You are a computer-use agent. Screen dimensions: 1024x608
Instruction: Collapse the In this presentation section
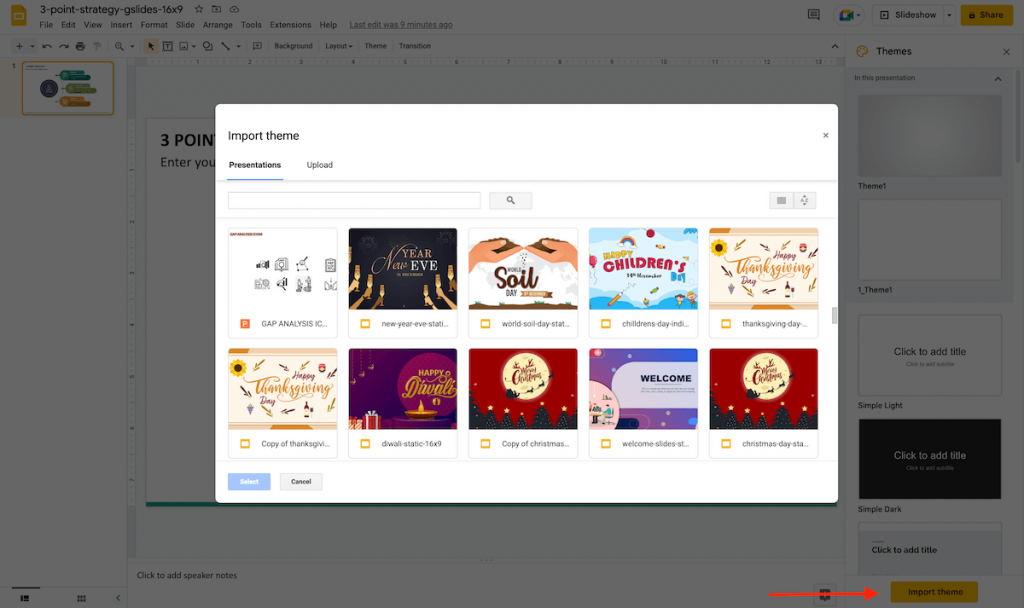tap(997, 78)
